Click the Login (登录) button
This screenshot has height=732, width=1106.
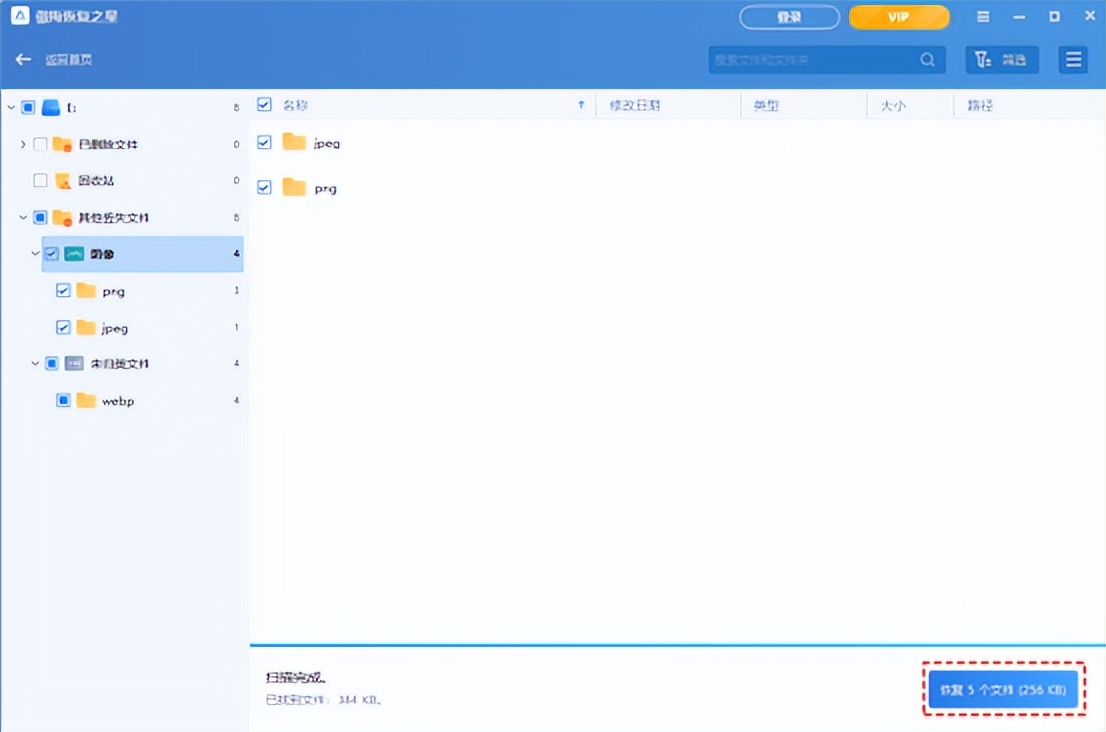pyautogui.click(x=789, y=18)
